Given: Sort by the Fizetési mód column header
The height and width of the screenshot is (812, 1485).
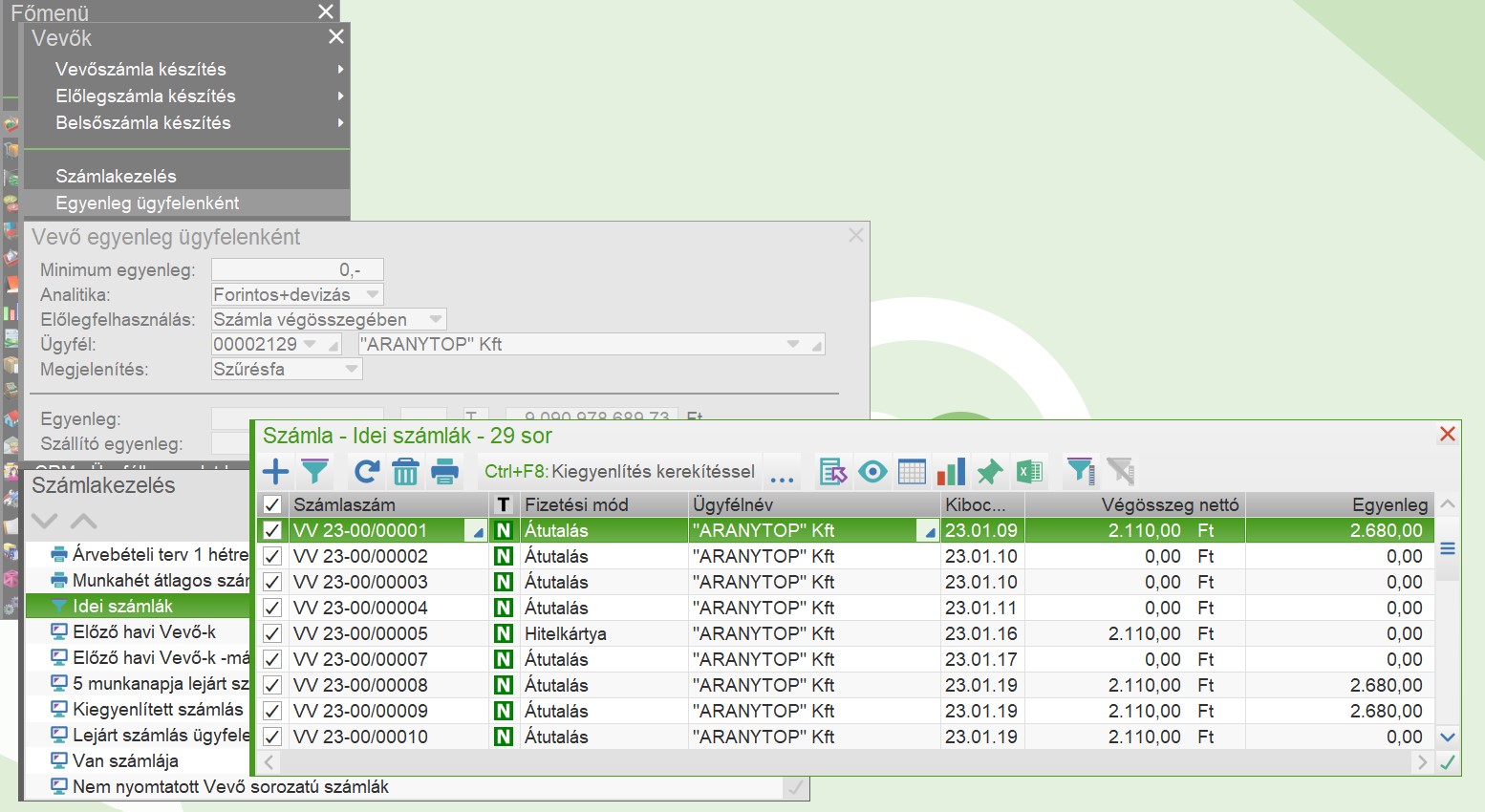Looking at the screenshot, I should (604, 504).
